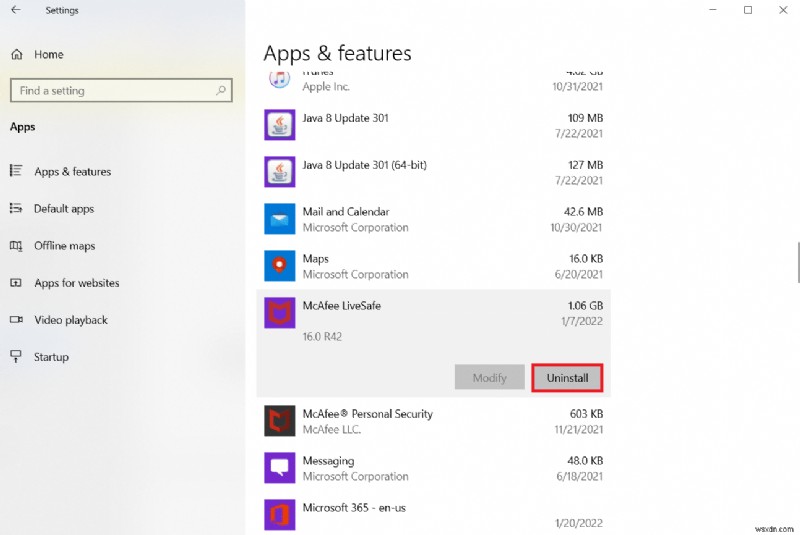This screenshot has width=800, height=535.
Task: Uninstall McAfee LiveSafe
Action: (567, 378)
